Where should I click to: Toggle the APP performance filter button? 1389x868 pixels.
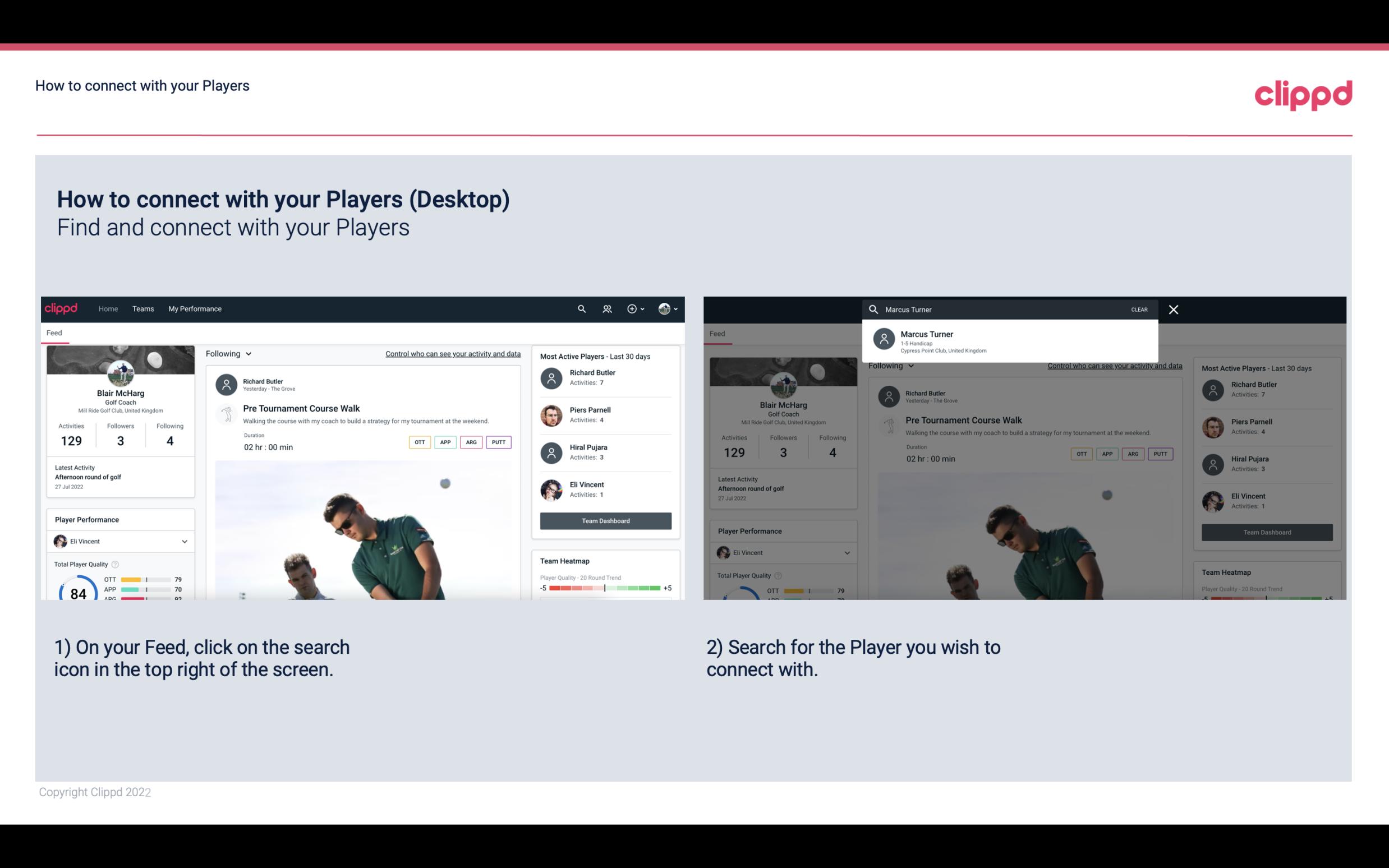[x=443, y=441]
